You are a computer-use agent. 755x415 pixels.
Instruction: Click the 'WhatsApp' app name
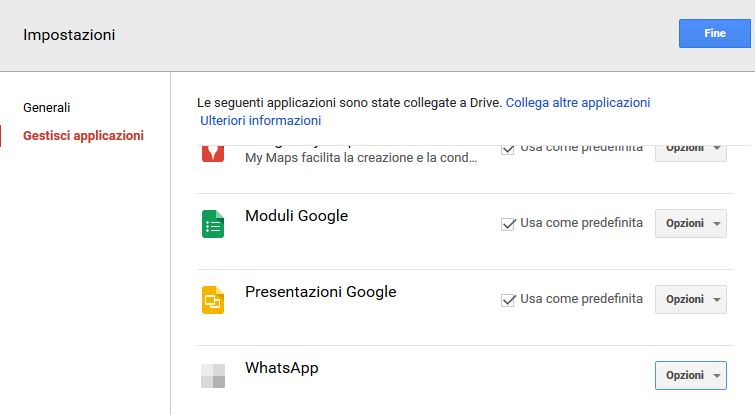281,368
